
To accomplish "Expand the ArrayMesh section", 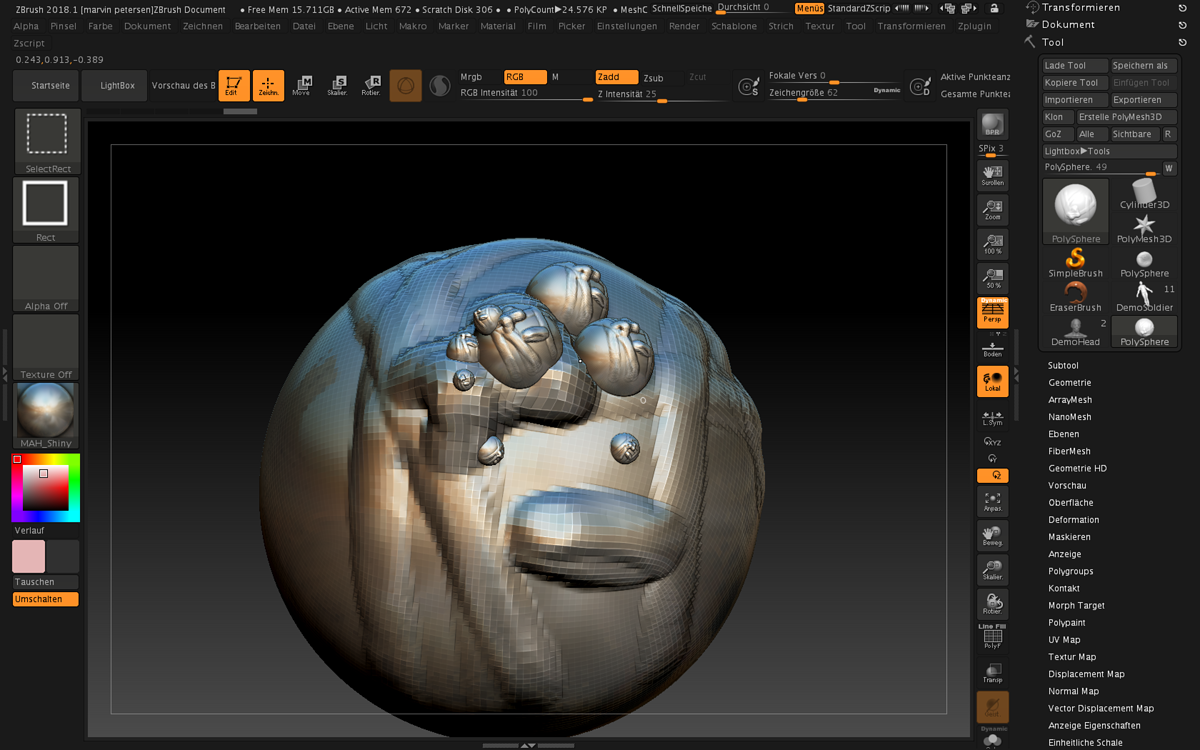I will click(x=1070, y=400).
